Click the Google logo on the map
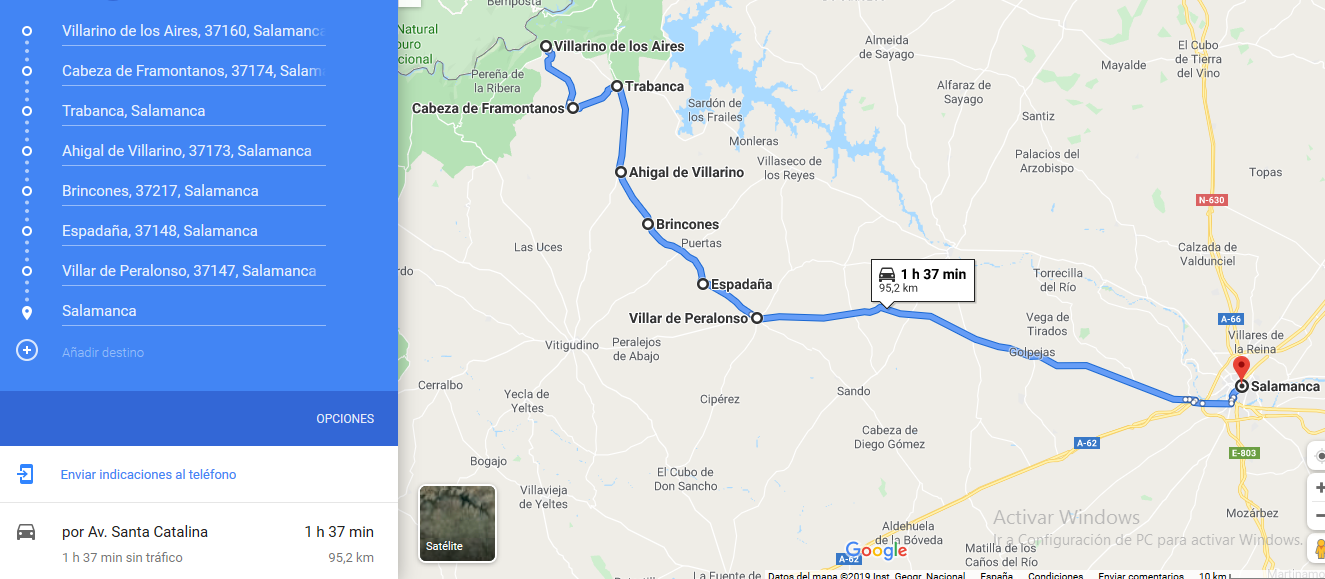This screenshot has height=579, width=1325. click(x=876, y=550)
